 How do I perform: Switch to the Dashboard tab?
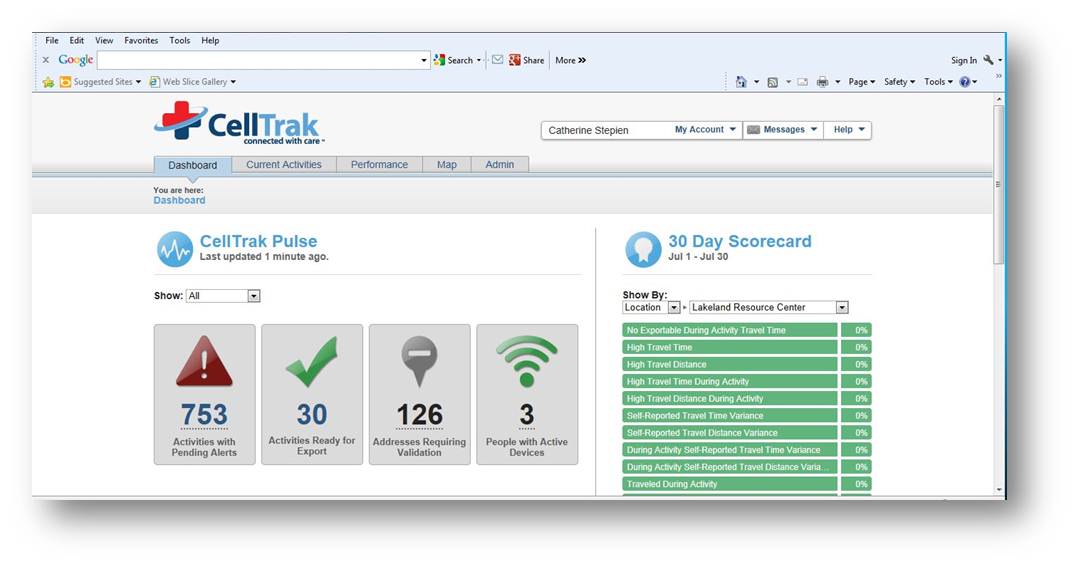coord(193,165)
